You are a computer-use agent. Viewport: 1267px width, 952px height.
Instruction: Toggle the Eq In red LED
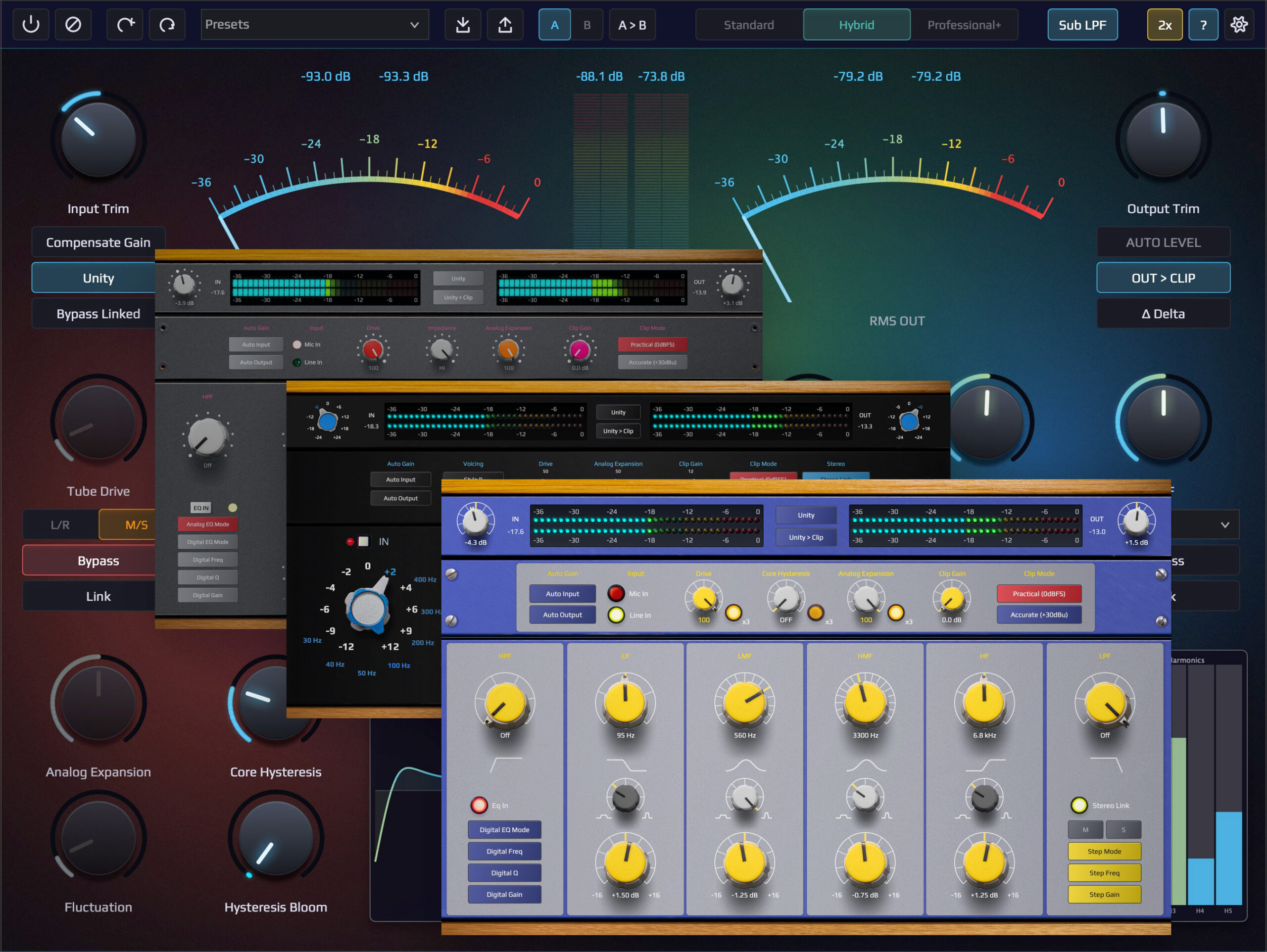[x=479, y=806]
